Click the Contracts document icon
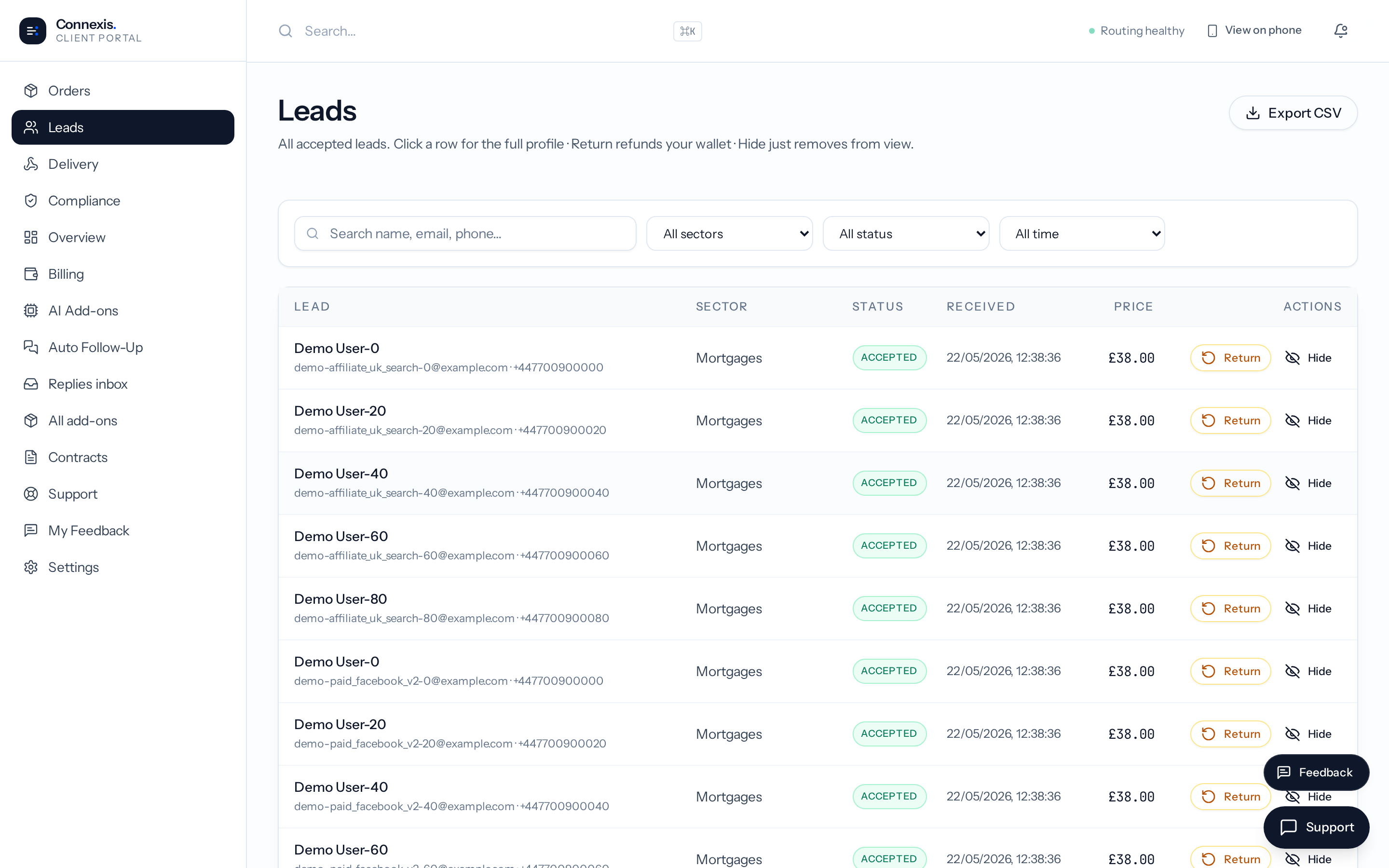Viewport: 1389px width, 868px height. pos(31,458)
